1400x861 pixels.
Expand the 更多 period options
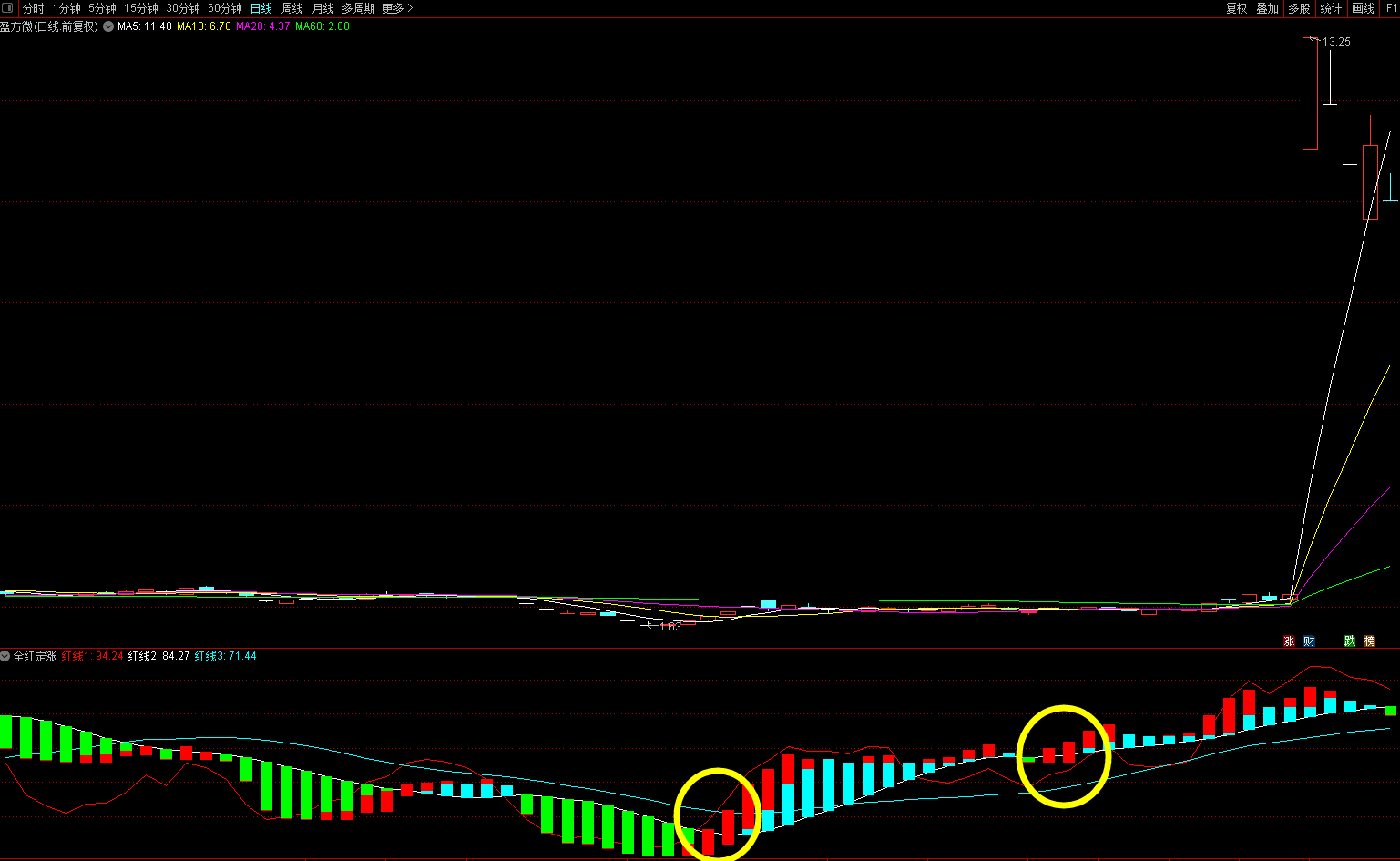[397, 8]
